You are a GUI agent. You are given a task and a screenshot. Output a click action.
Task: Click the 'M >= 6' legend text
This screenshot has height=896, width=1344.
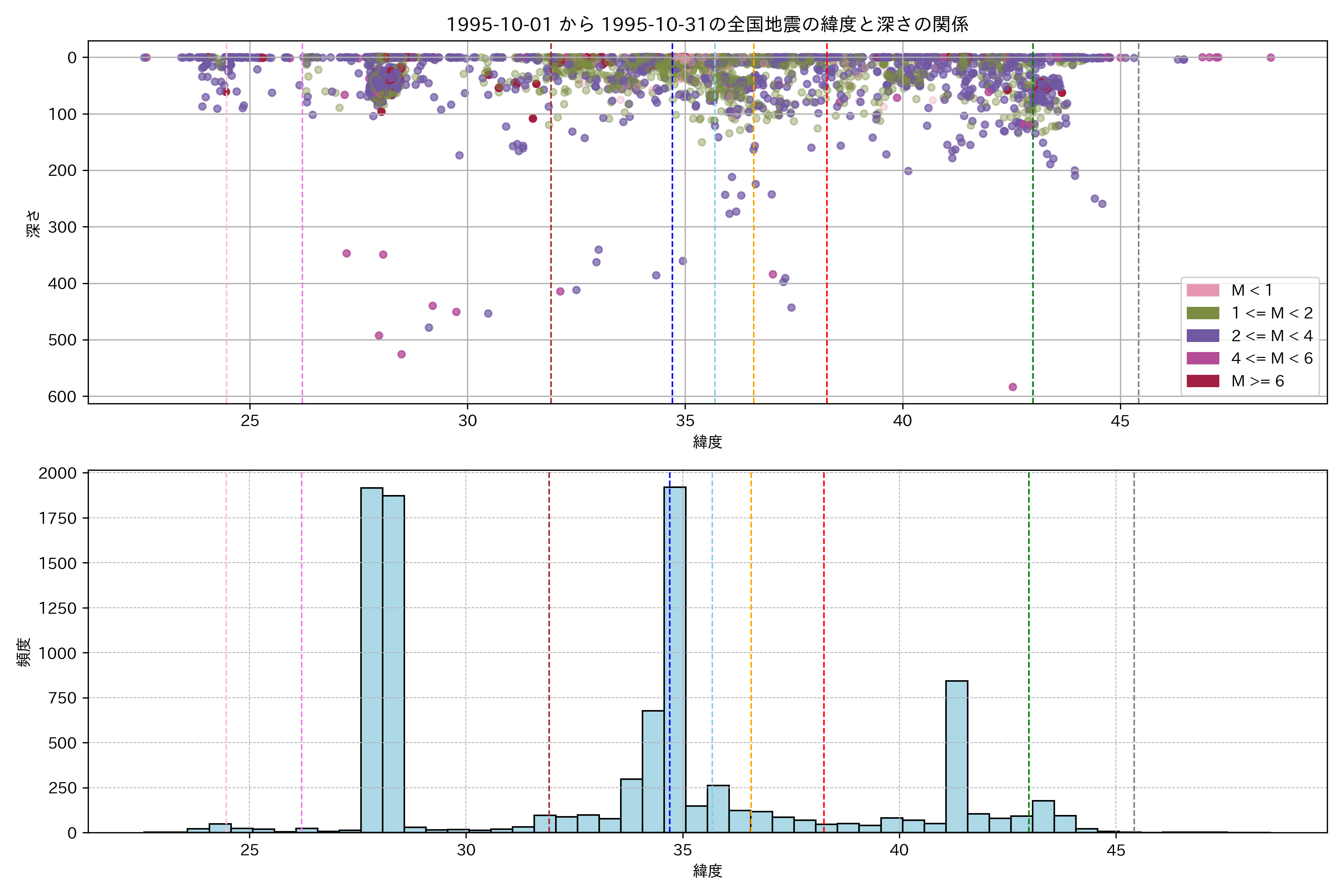pyautogui.click(x=1257, y=381)
